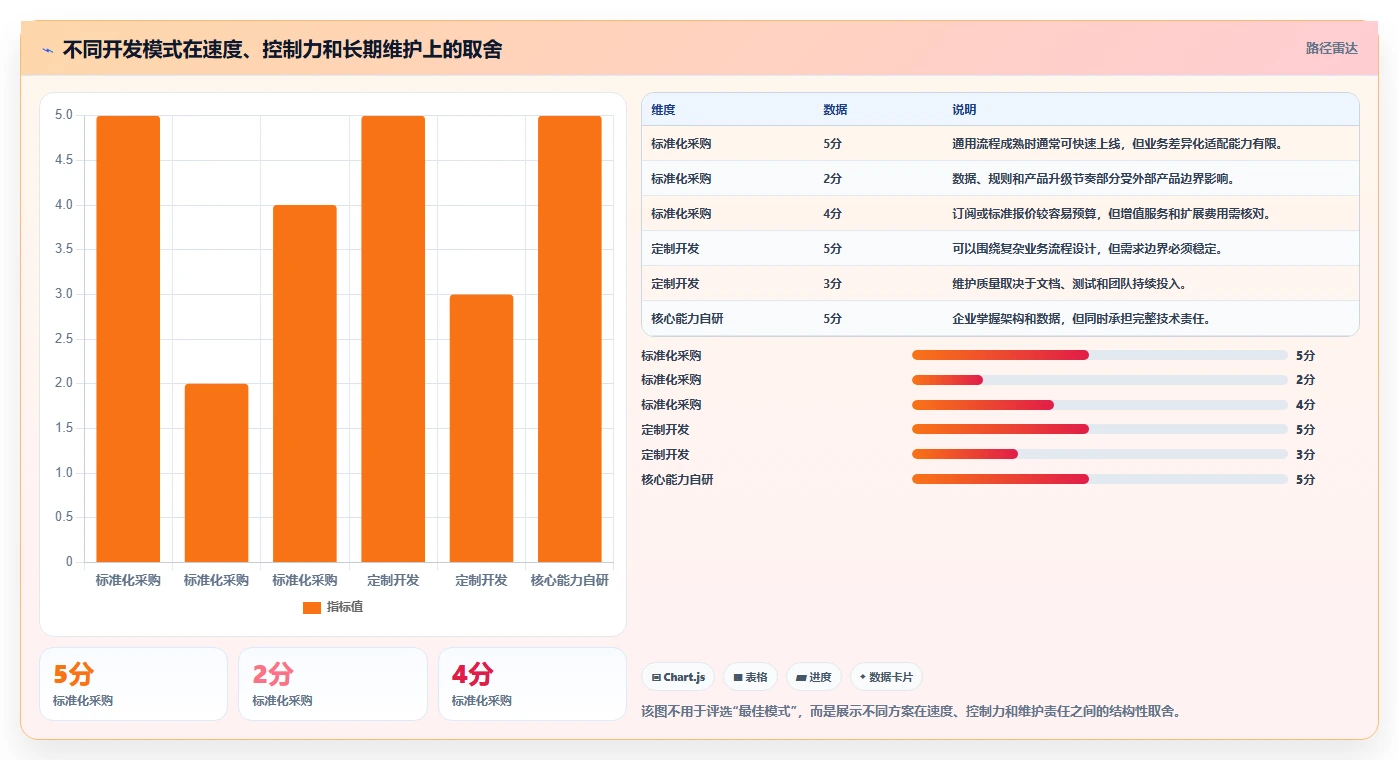Click the 定制开发 progress bar showing 3分
This screenshot has width=1399, height=760.
click(x=1099, y=454)
